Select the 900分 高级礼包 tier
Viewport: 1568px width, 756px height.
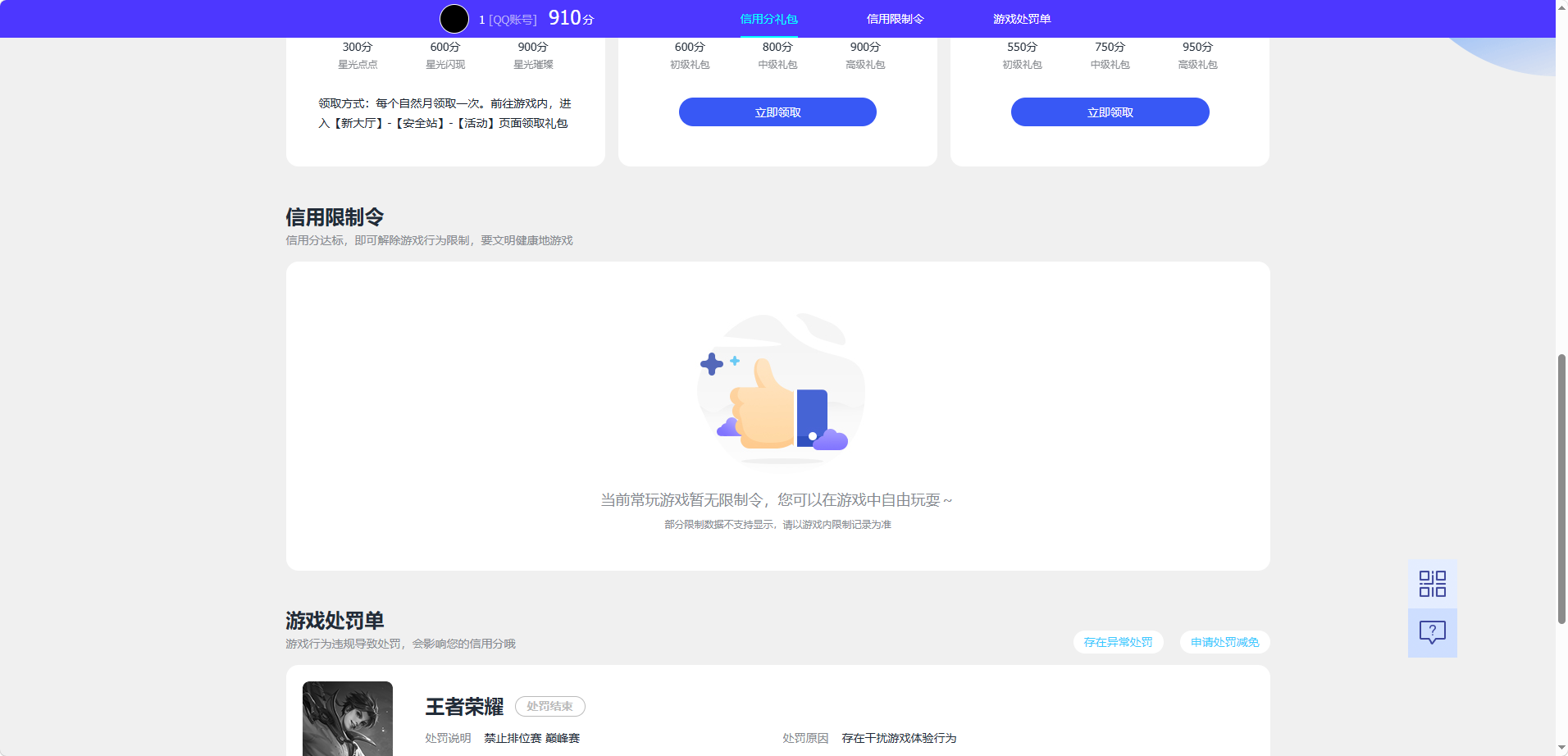pyautogui.click(x=865, y=55)
